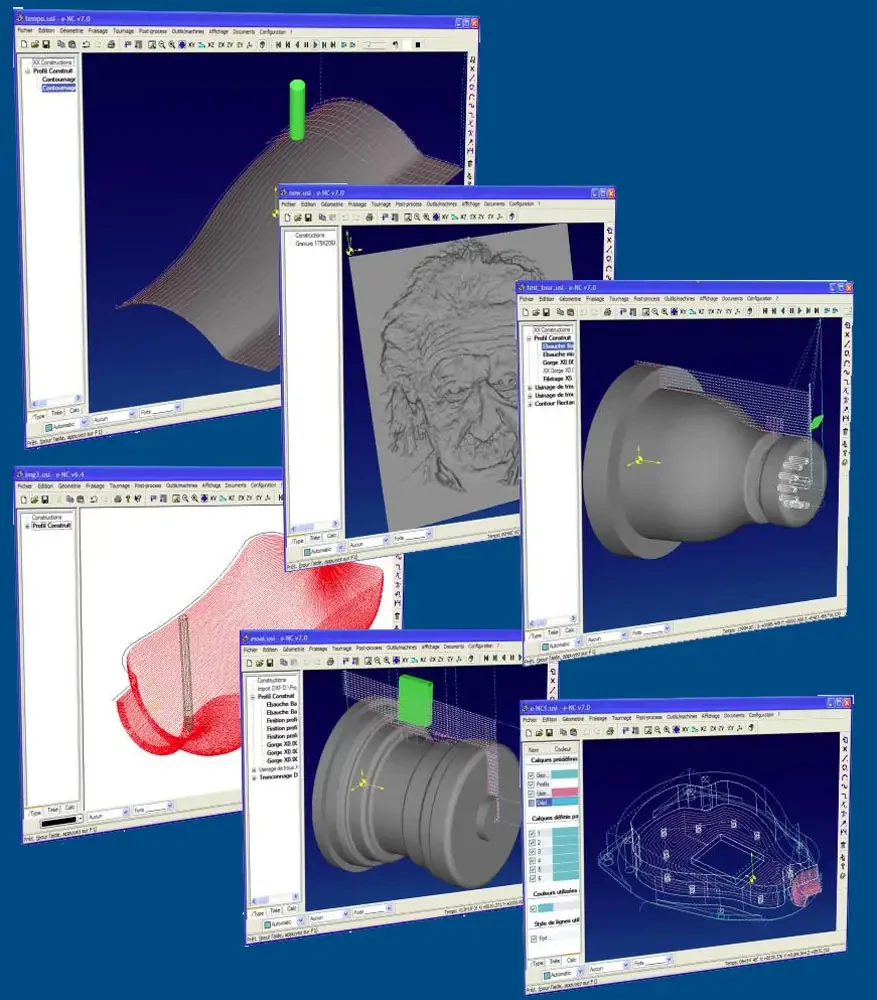
Task: Rewind simulation to start in tempo.usi toolbar
Action: tap(278, 45)
